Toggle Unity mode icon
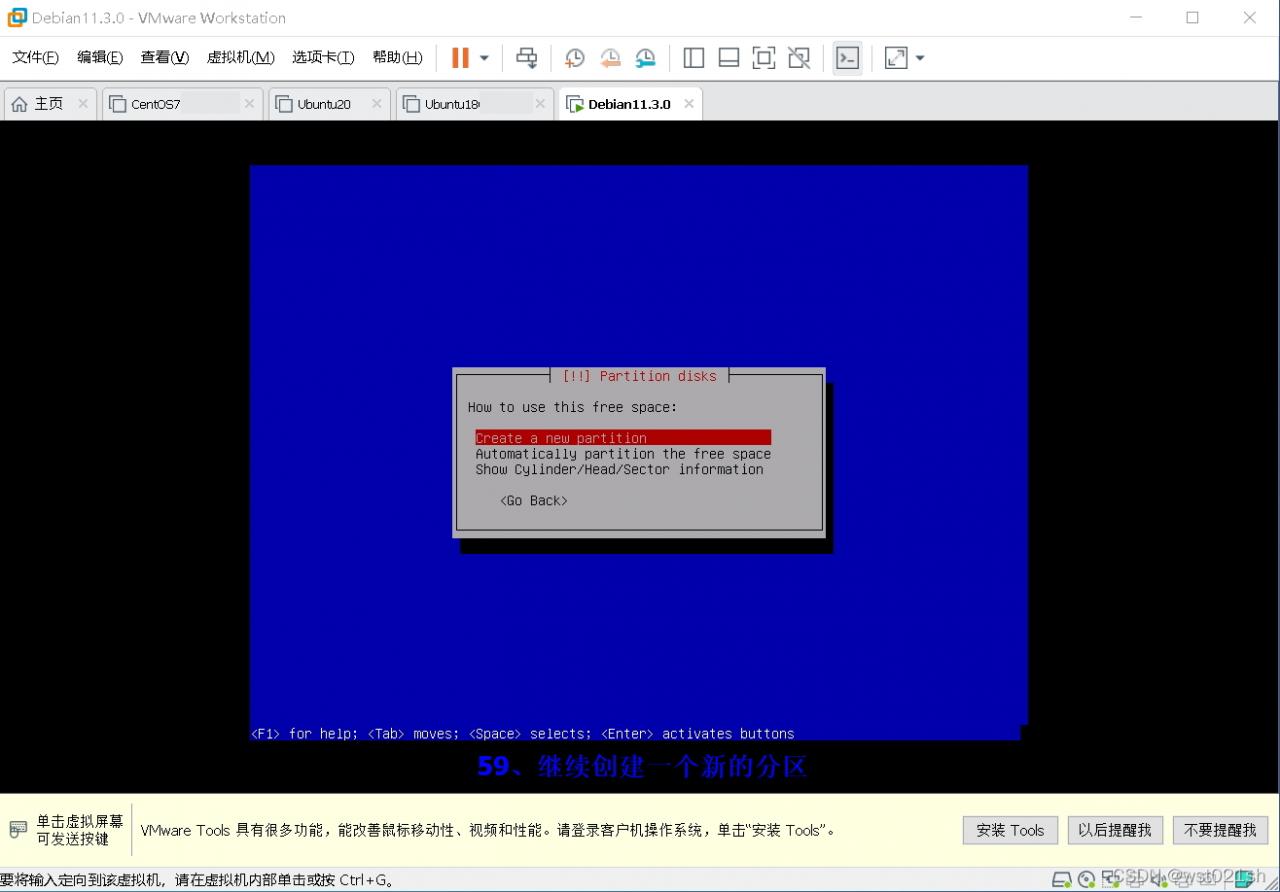The height and width of the screenshot is (892, 1280). click(x=799, y=58)
